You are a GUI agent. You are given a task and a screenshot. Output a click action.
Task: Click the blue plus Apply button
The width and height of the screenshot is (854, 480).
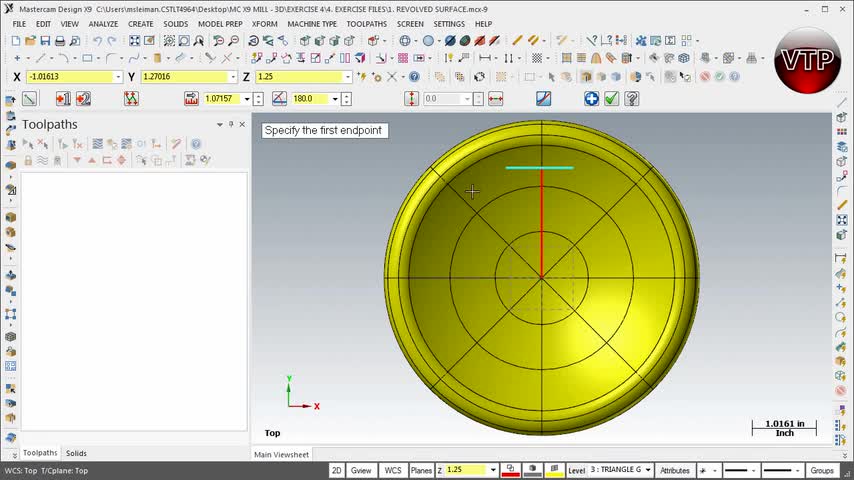click(x=591, y=98)
